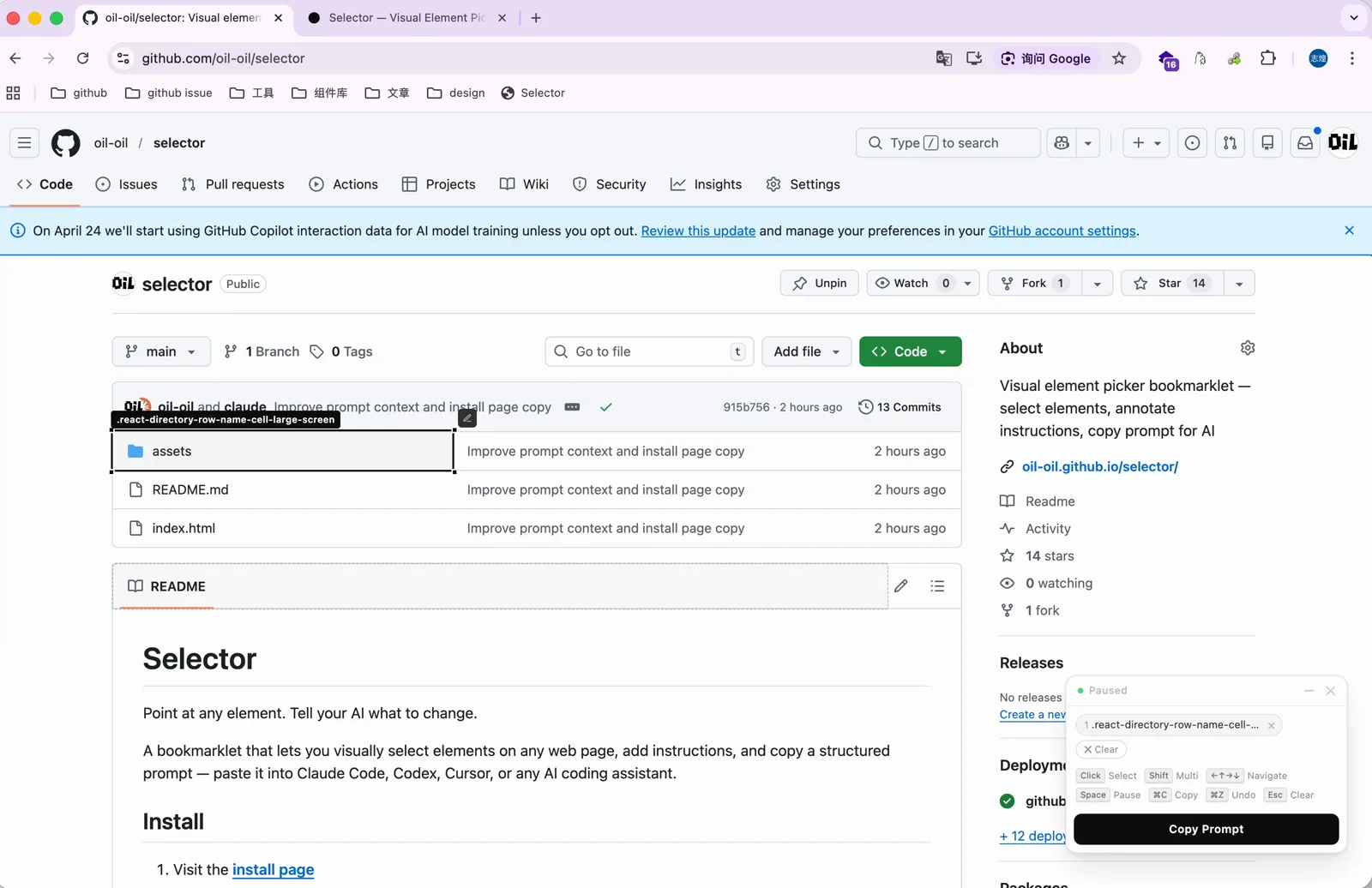Open the repositories icon in header
Screen dimensions: 1372x888
(1267, 143)
